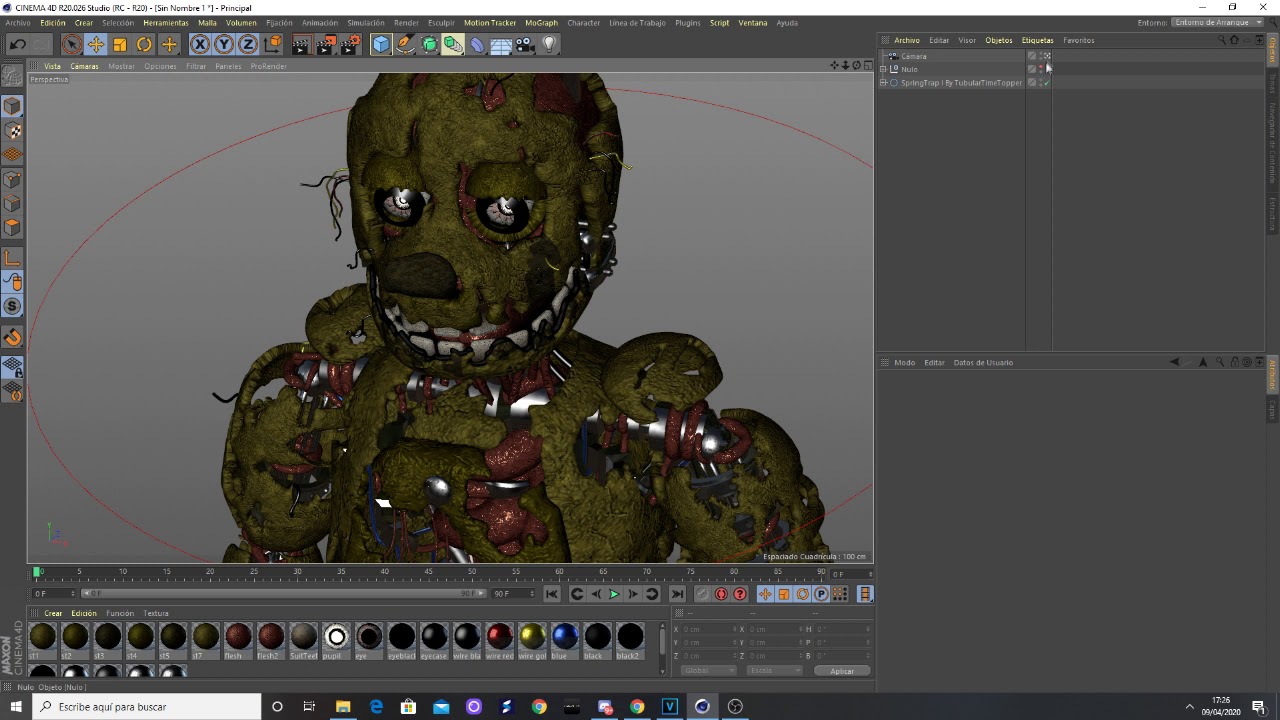1280x720 pixels.
Task: Add a Camera object from toolbar
Action: 525,44
